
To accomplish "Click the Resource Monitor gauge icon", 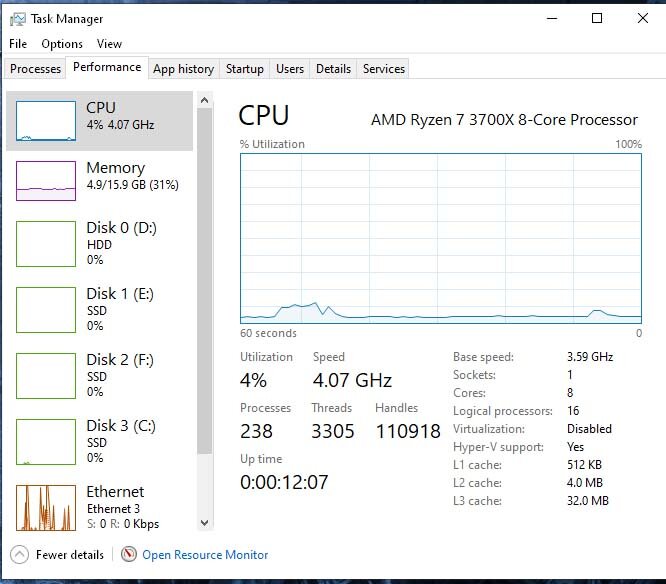I will point(129,554).
